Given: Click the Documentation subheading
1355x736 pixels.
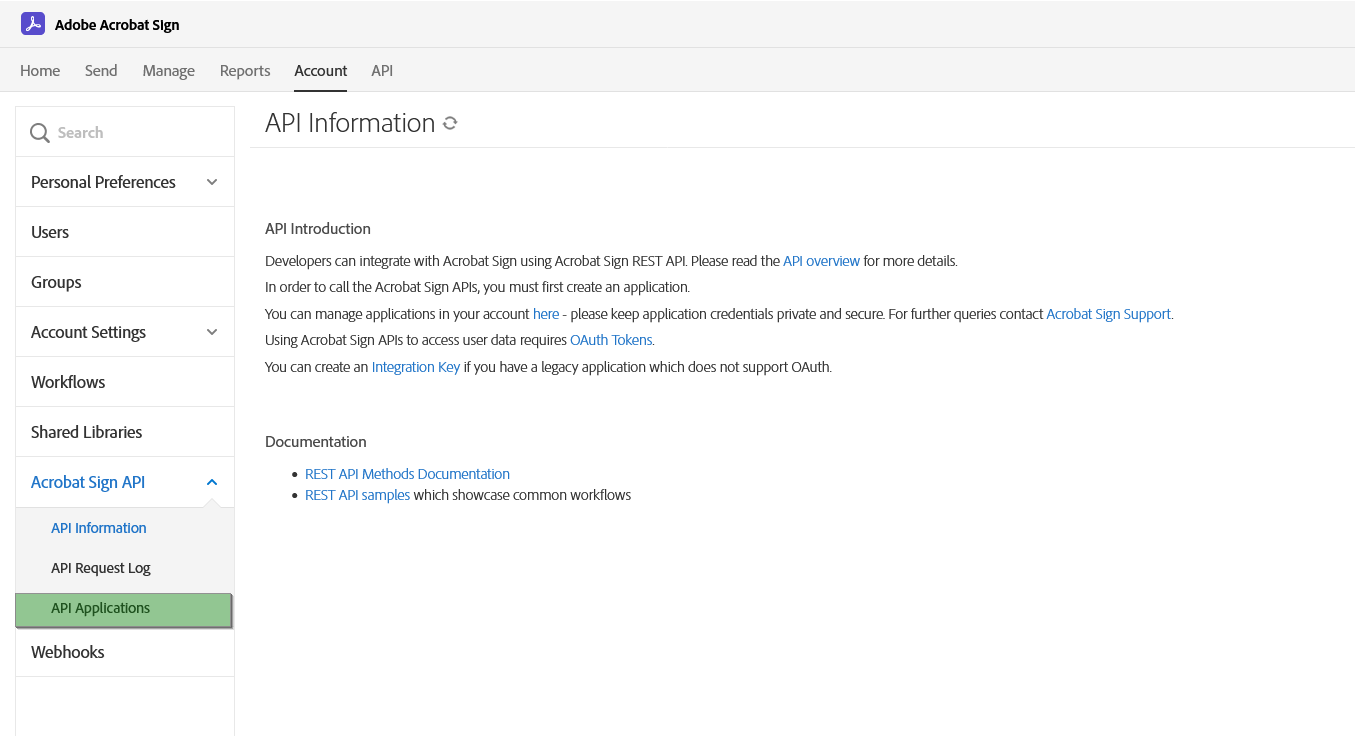Looking at the screenshot, I should [316, 442].
